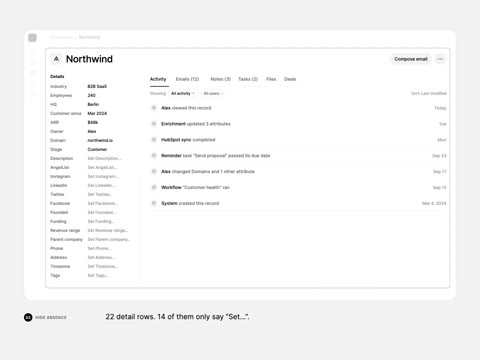Open the 'All activity' filter dropdown

click(x=183, y=93)
